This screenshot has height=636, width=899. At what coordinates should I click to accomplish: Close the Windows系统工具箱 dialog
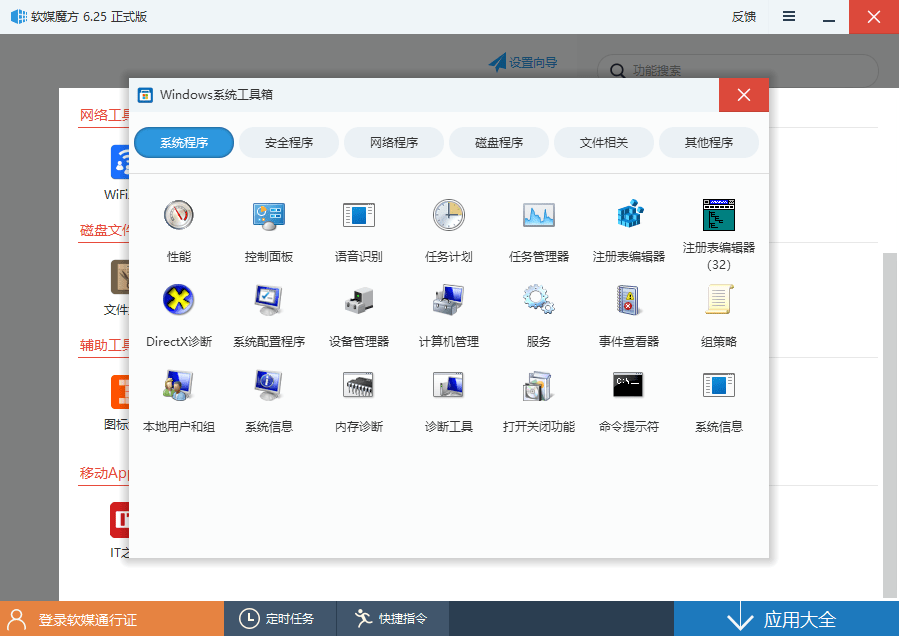pyautogui.click(x=744, y=95)
